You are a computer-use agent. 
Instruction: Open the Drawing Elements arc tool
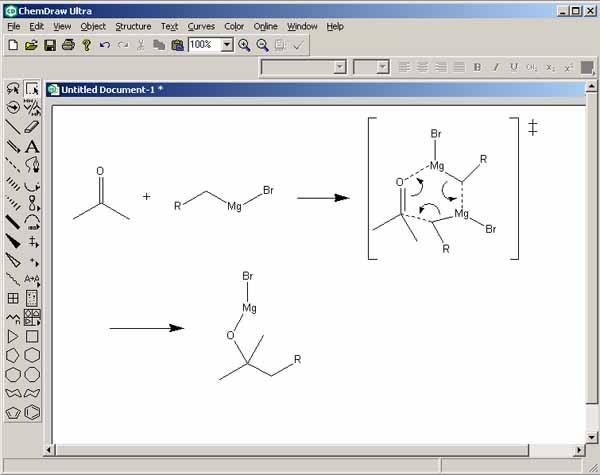coord(32,222)
